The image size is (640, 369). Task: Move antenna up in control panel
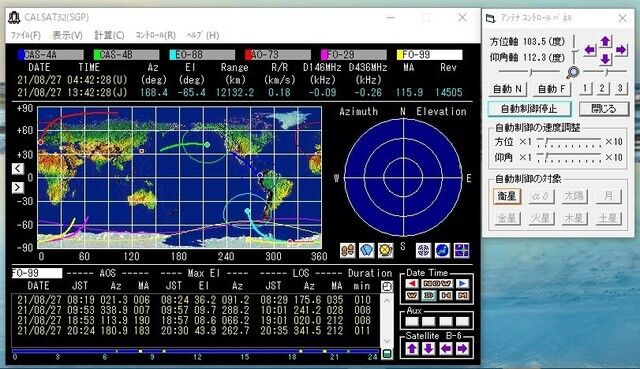(605, 41)
